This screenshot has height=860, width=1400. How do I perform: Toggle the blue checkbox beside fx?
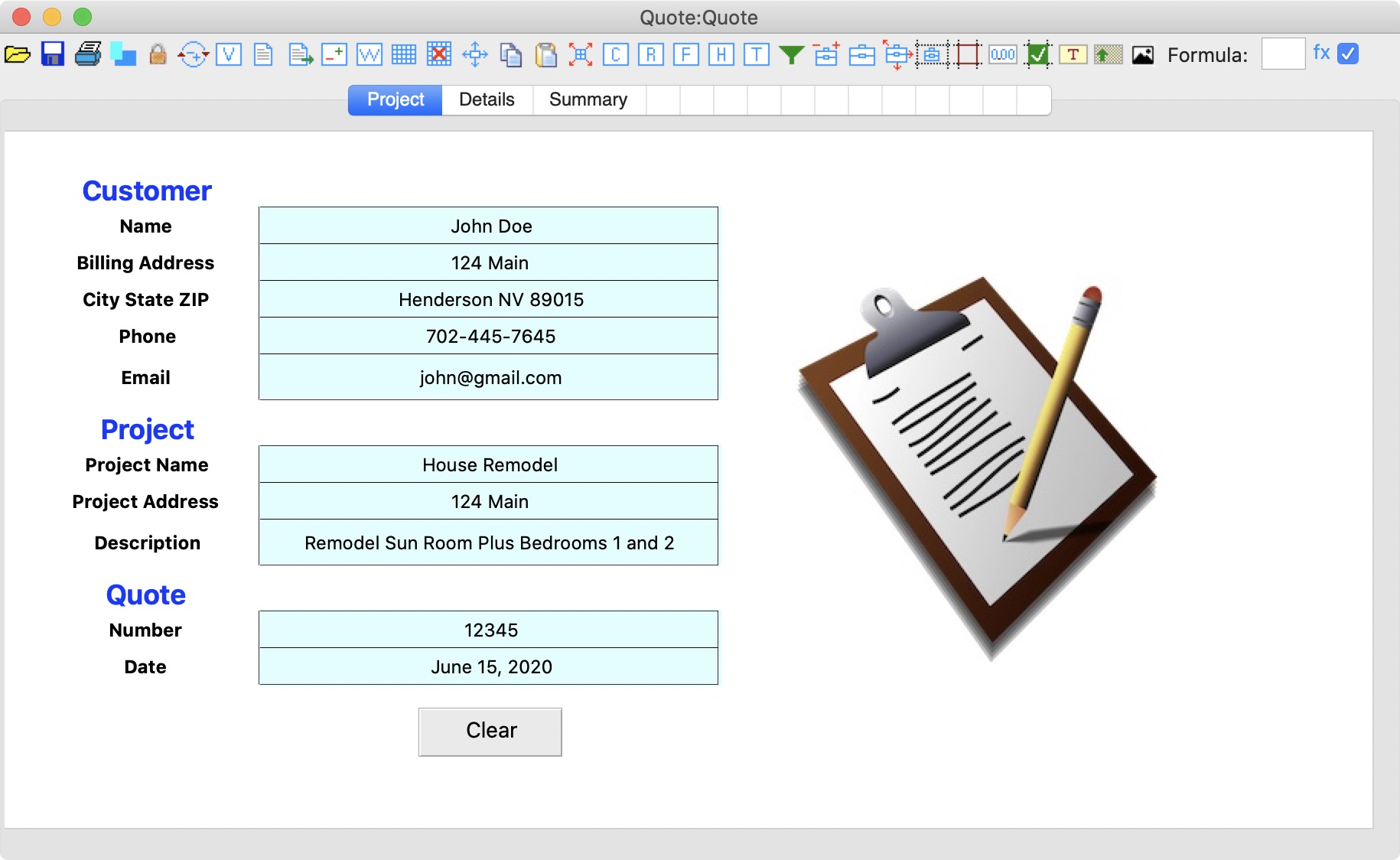click(1348, 54)
